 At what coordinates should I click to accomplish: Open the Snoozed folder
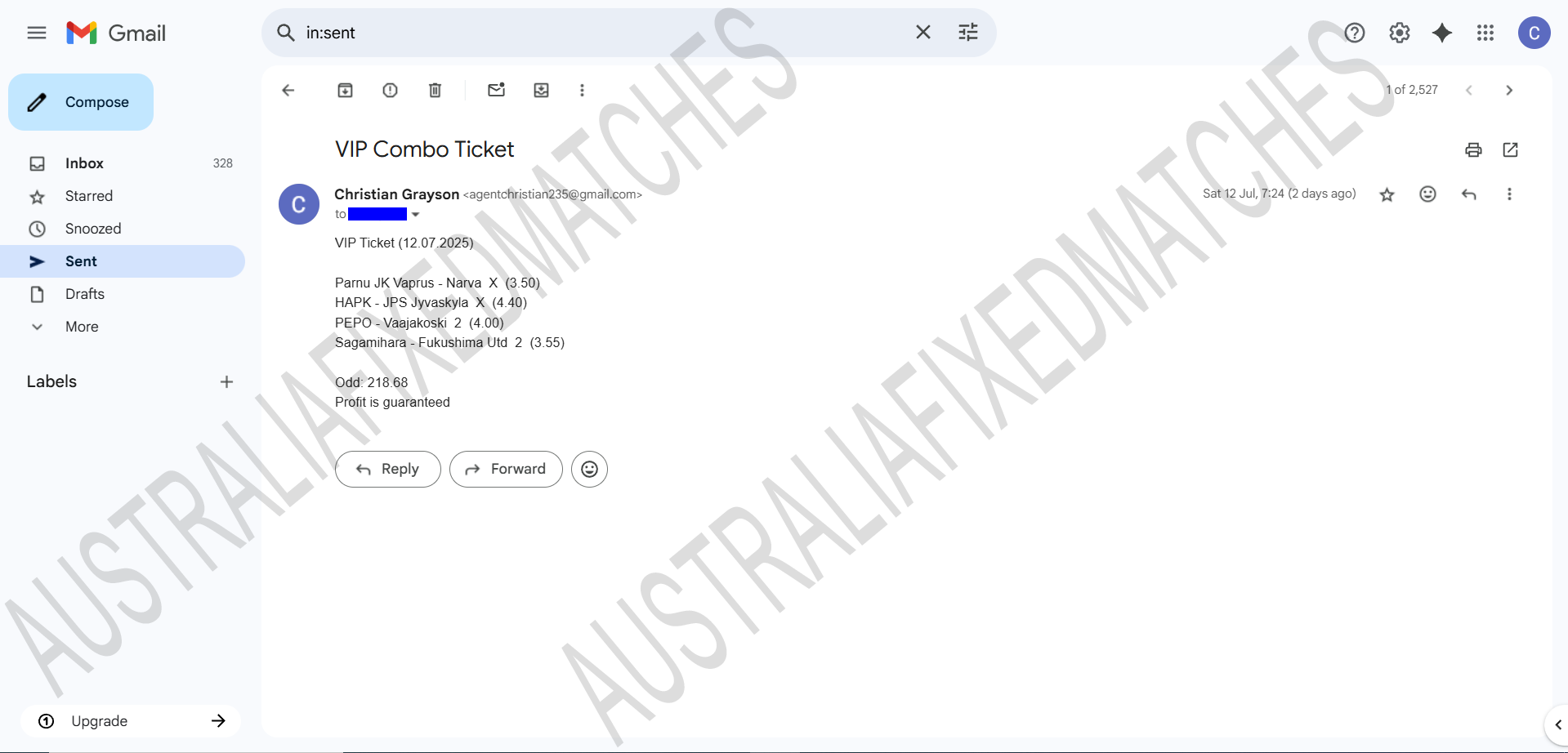pyautogui.click(x=123, y=229)
